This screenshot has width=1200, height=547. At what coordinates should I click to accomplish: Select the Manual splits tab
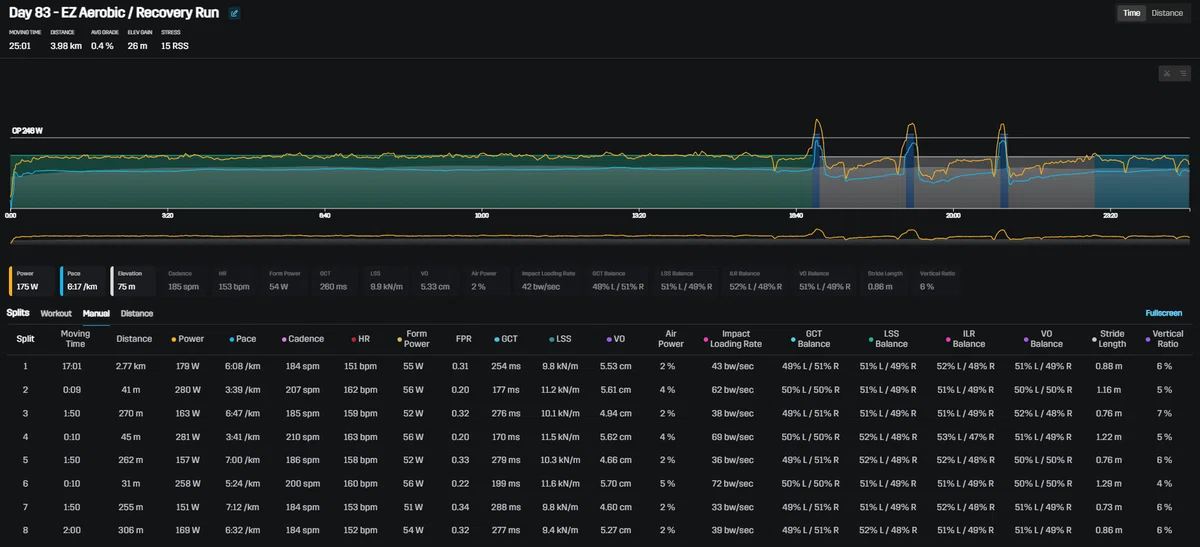pyautogui.click(x=96, y=313)
